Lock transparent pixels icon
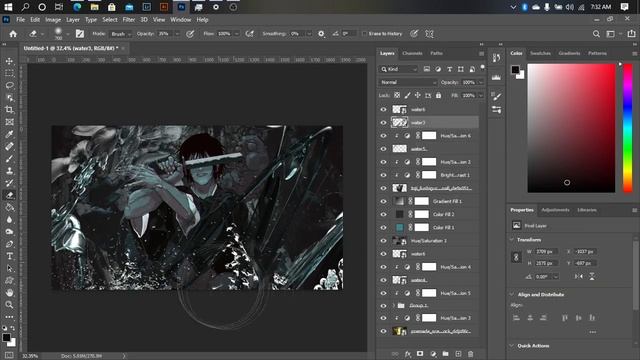The width and height of the screenshot is (640, 360). tap(397, 96)
